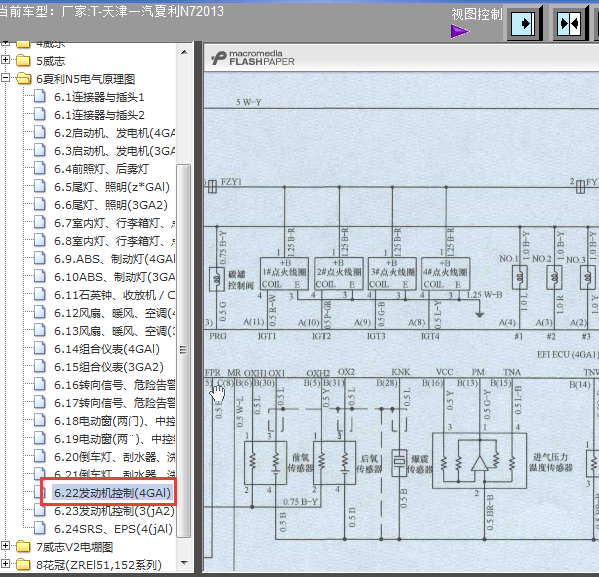Open 6.8室内灯、行李箱灯 page
This screenshot has width=599, height=577.
(114, 241)
